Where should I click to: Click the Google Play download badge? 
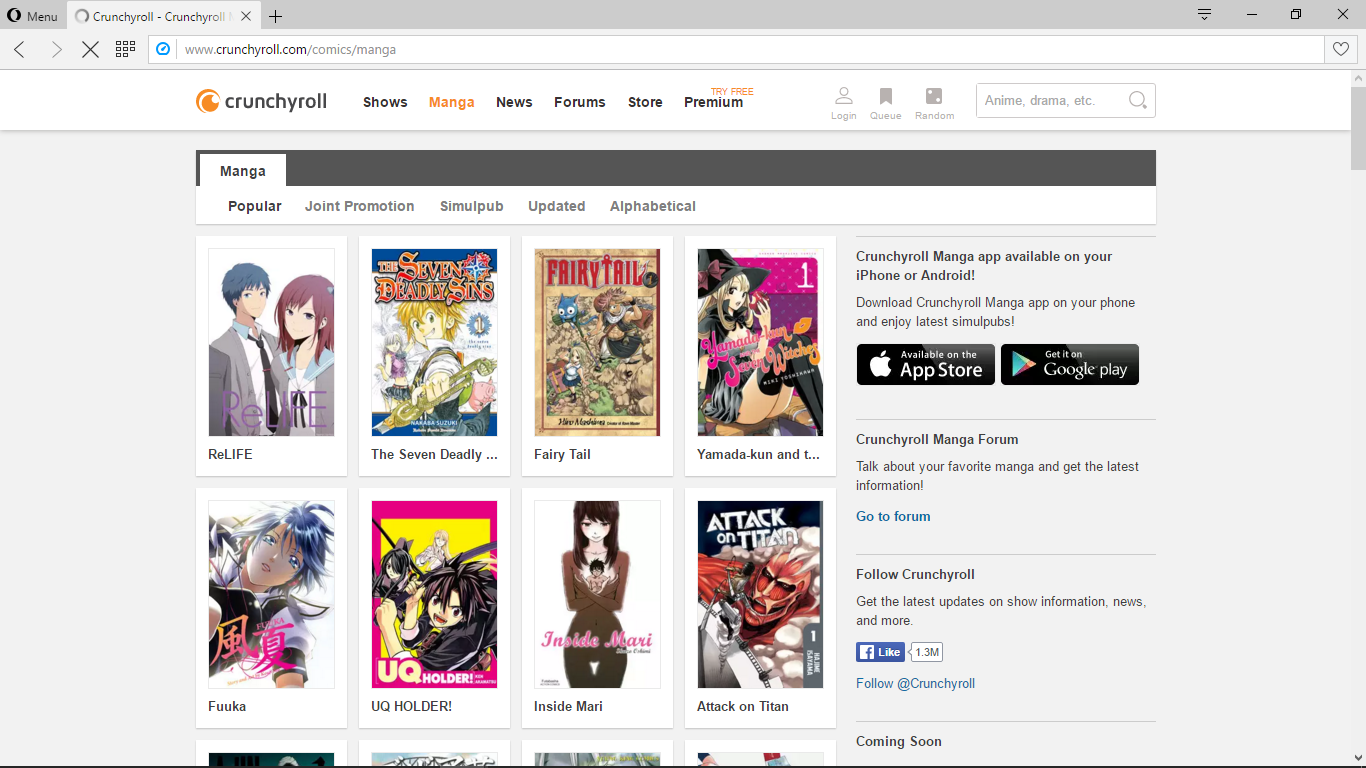coord(1070,365)
